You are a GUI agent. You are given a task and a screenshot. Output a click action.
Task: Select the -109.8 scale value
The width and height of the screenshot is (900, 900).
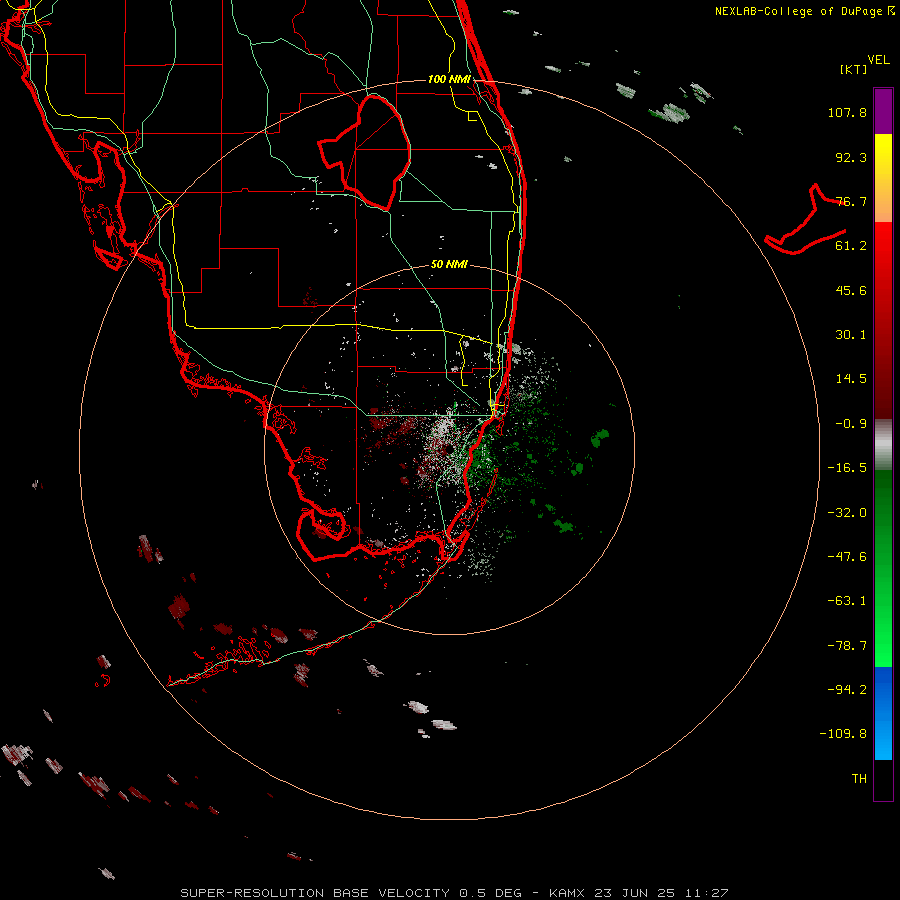[x=844, y=734]
